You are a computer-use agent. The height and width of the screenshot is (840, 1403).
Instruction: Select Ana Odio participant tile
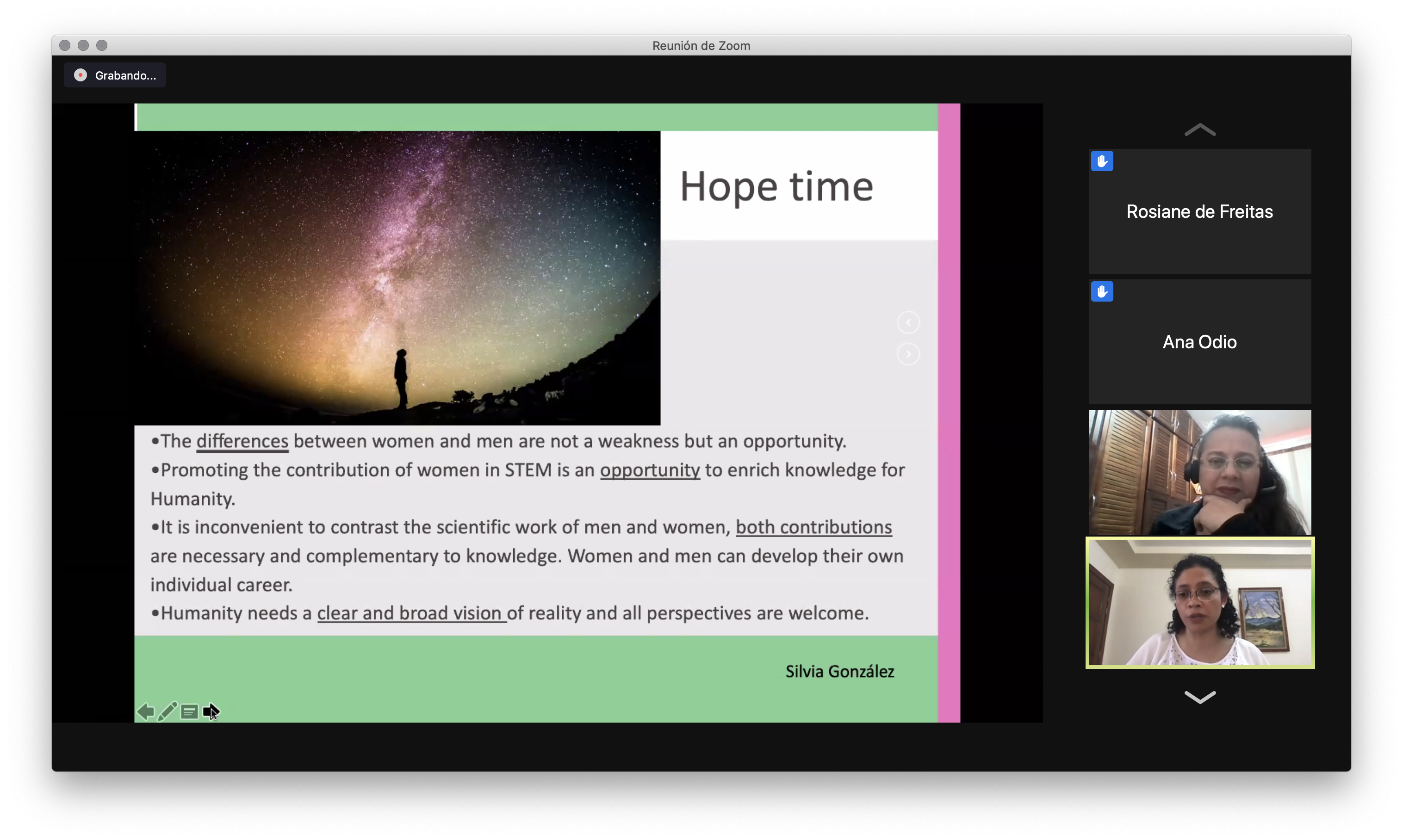click(1199, 342)
